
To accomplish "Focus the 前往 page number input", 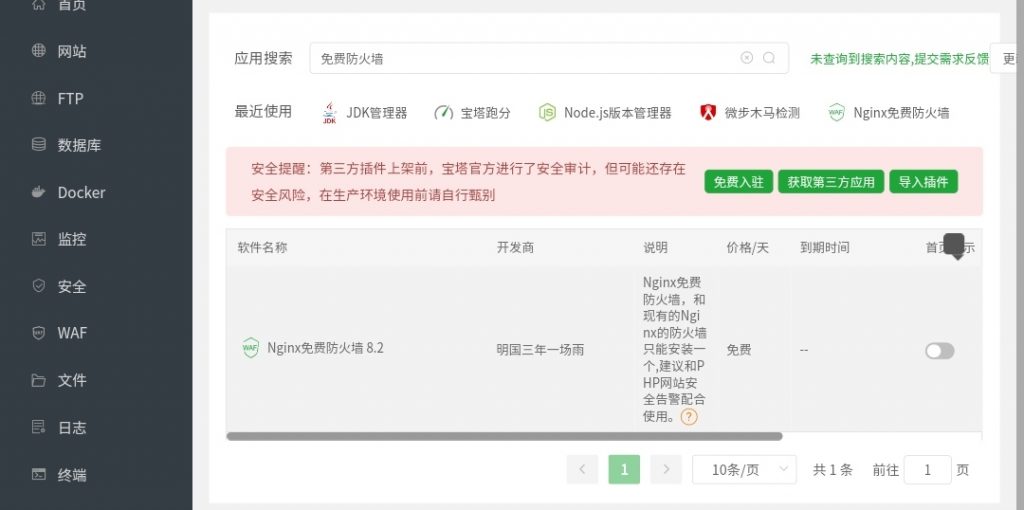I will click(927, 469).
